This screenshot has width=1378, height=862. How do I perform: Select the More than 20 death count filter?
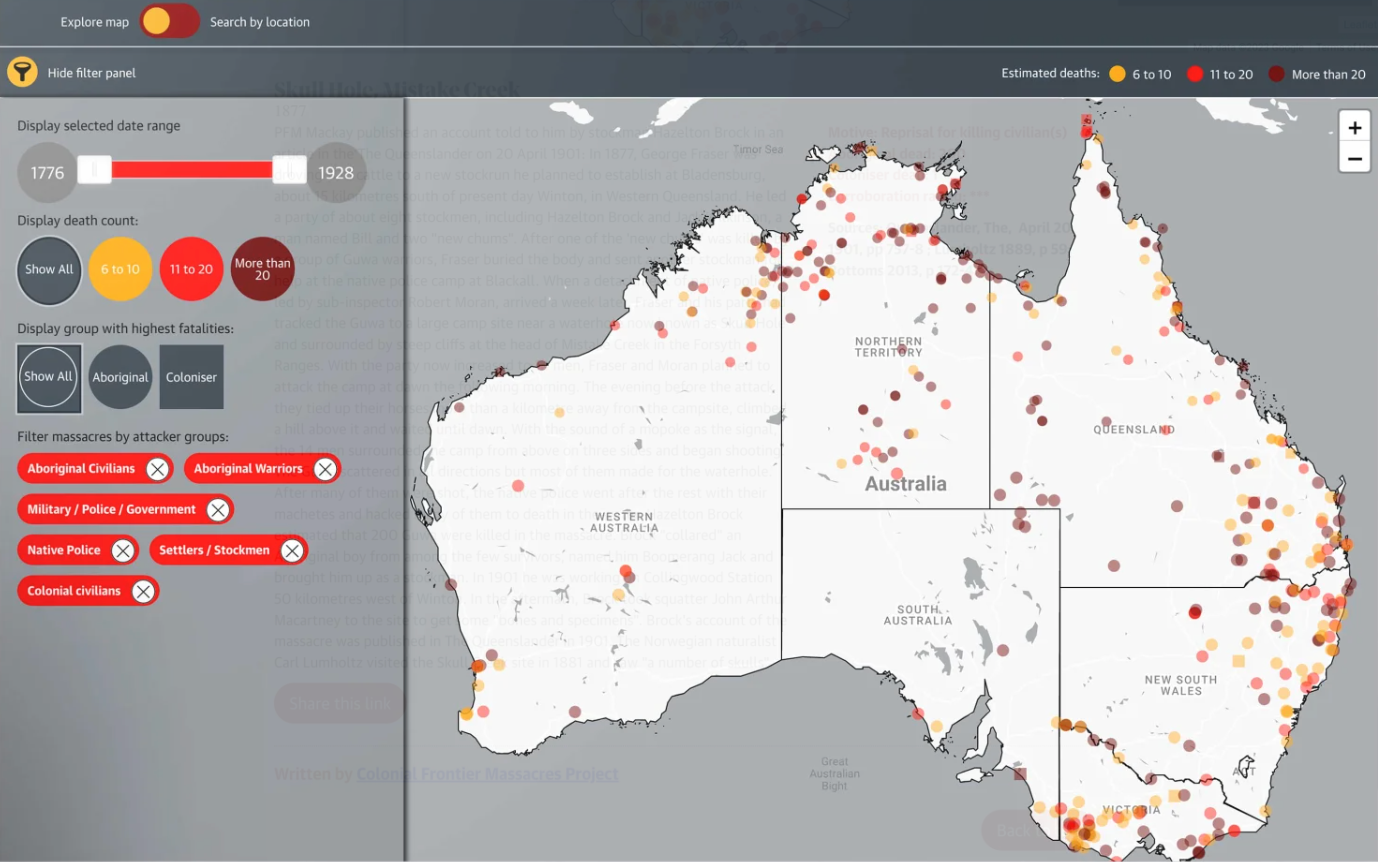point(263,270)
